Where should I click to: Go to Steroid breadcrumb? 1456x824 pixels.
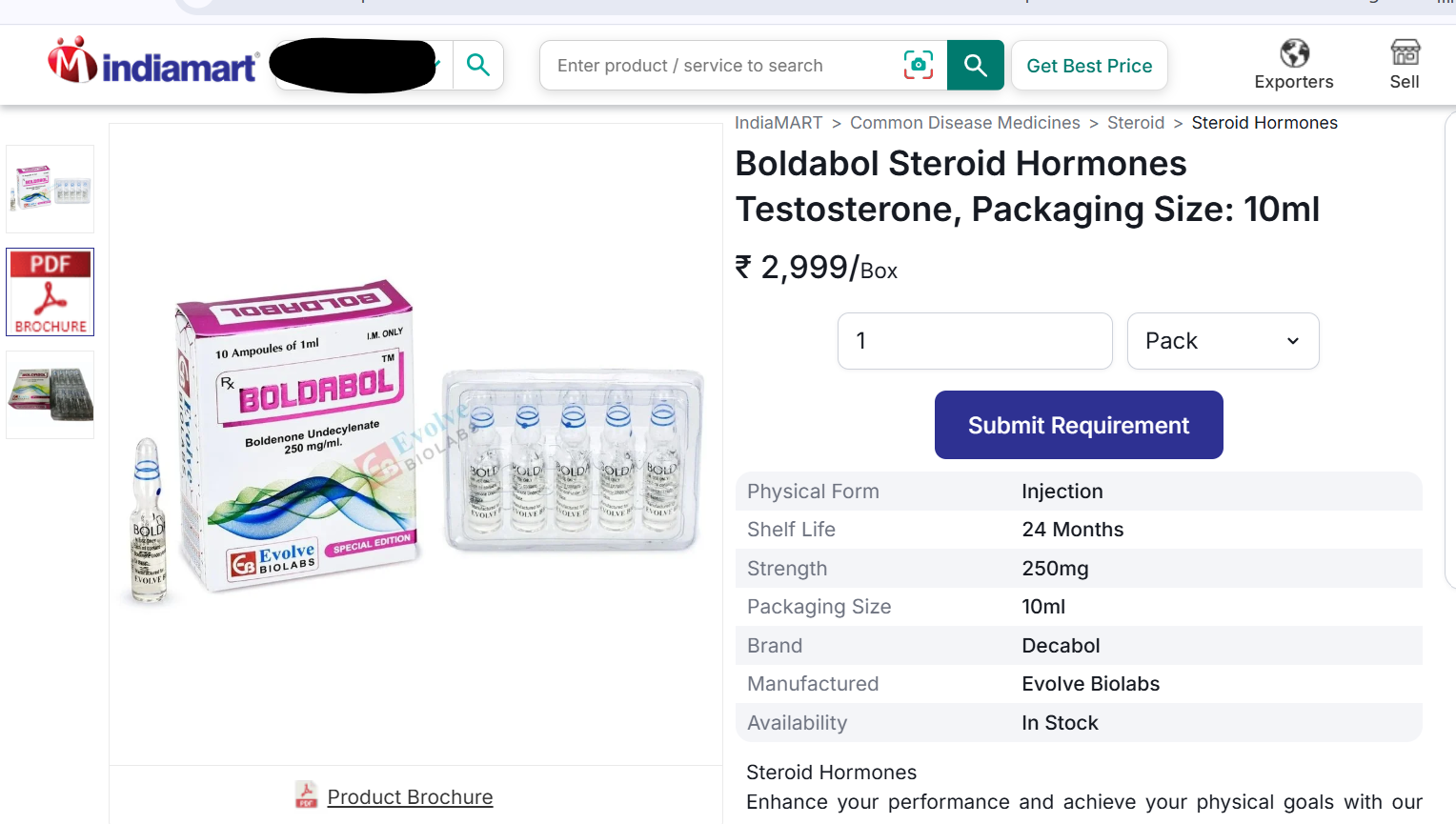click(x=1136, y=123)
